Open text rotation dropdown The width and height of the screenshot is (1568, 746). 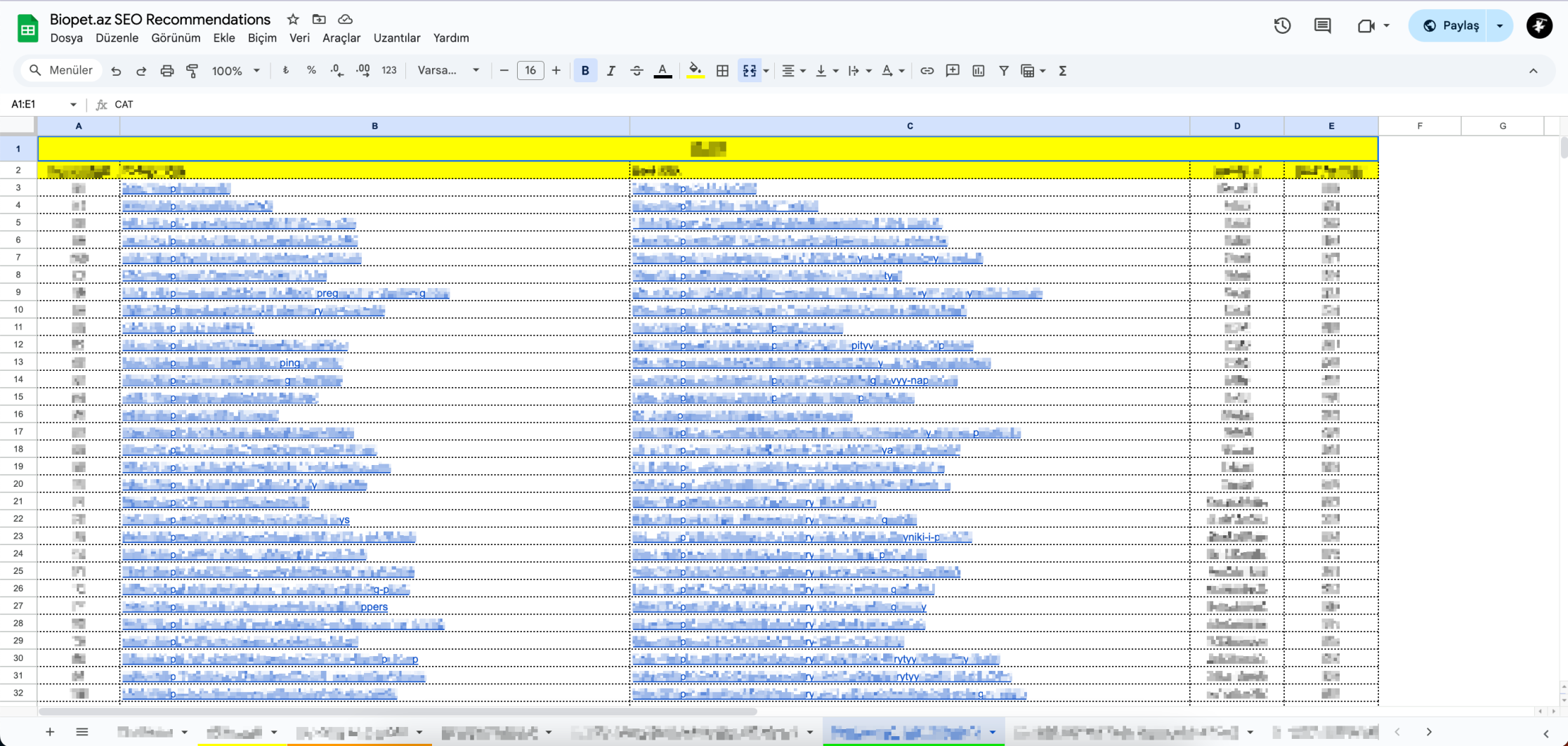pos(893,71)
